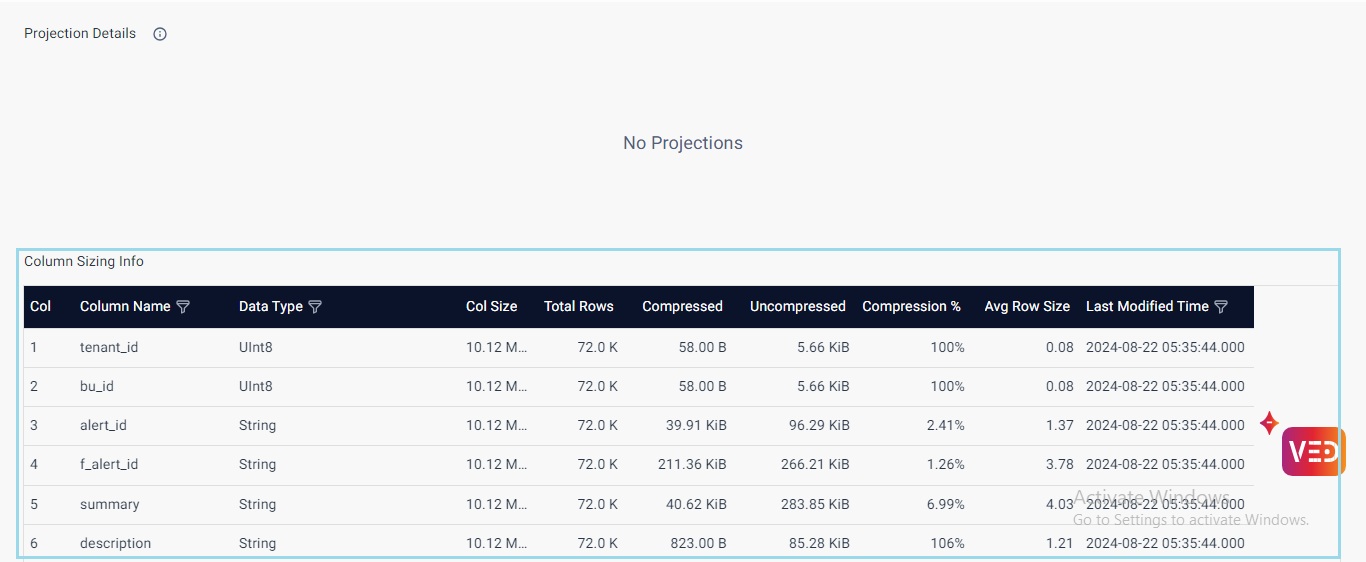Screen dimensions: 1366x562
Task: Select the description row name
Action: (115, 543)
